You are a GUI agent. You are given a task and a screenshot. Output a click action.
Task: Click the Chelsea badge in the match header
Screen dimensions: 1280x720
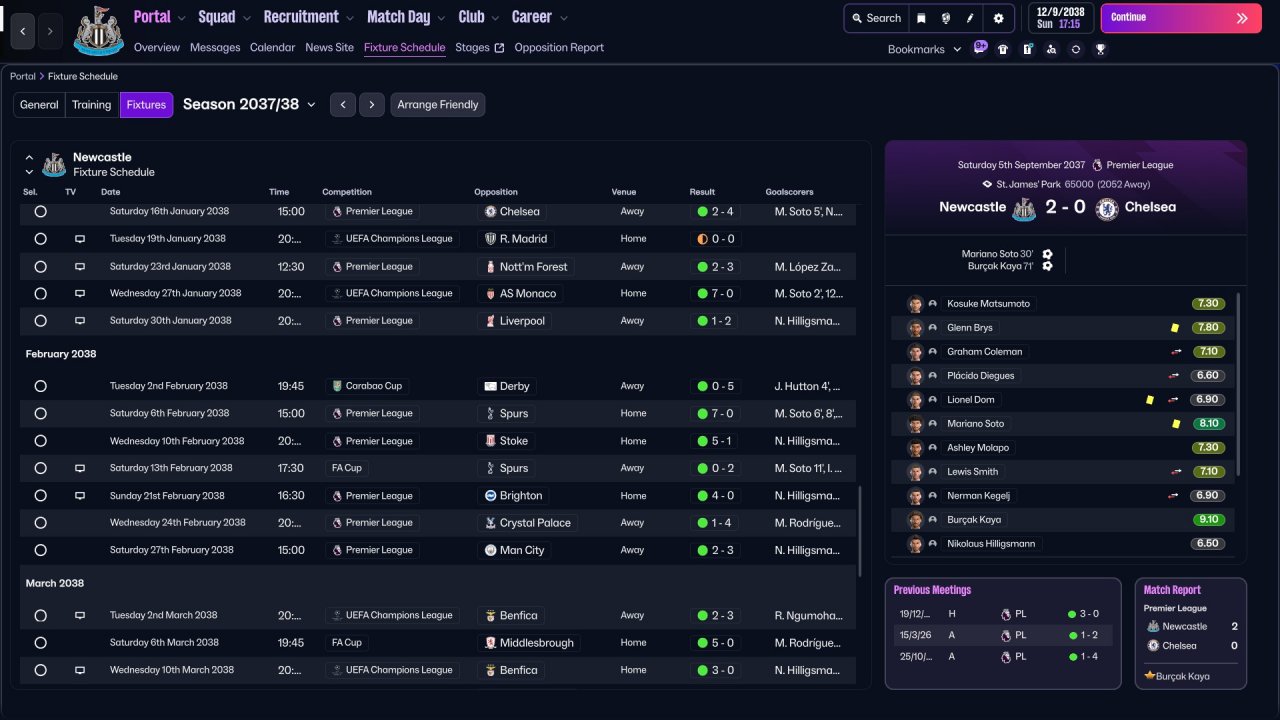pyautogui.click(x=1106, y=208)
